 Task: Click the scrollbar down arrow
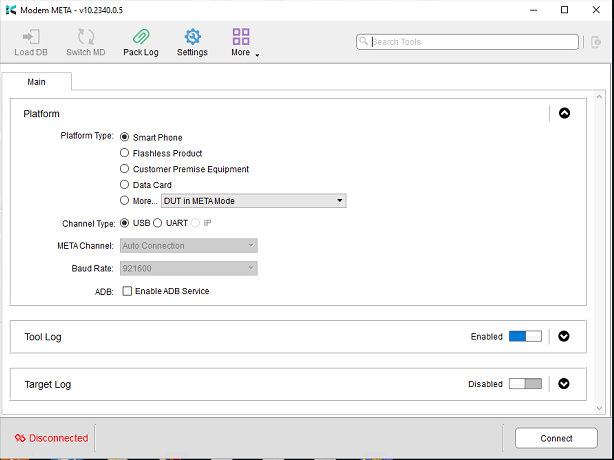[599, 408]
